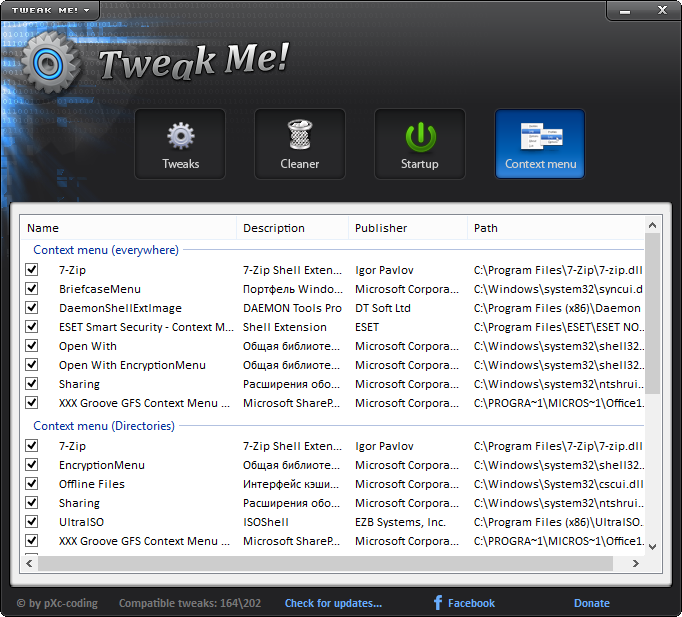Image resolution: width=682 pixels, height=617 pixels.
Task: Toggle the EncryptionMenu checkbox under Directories
Action: coord(31,465)
